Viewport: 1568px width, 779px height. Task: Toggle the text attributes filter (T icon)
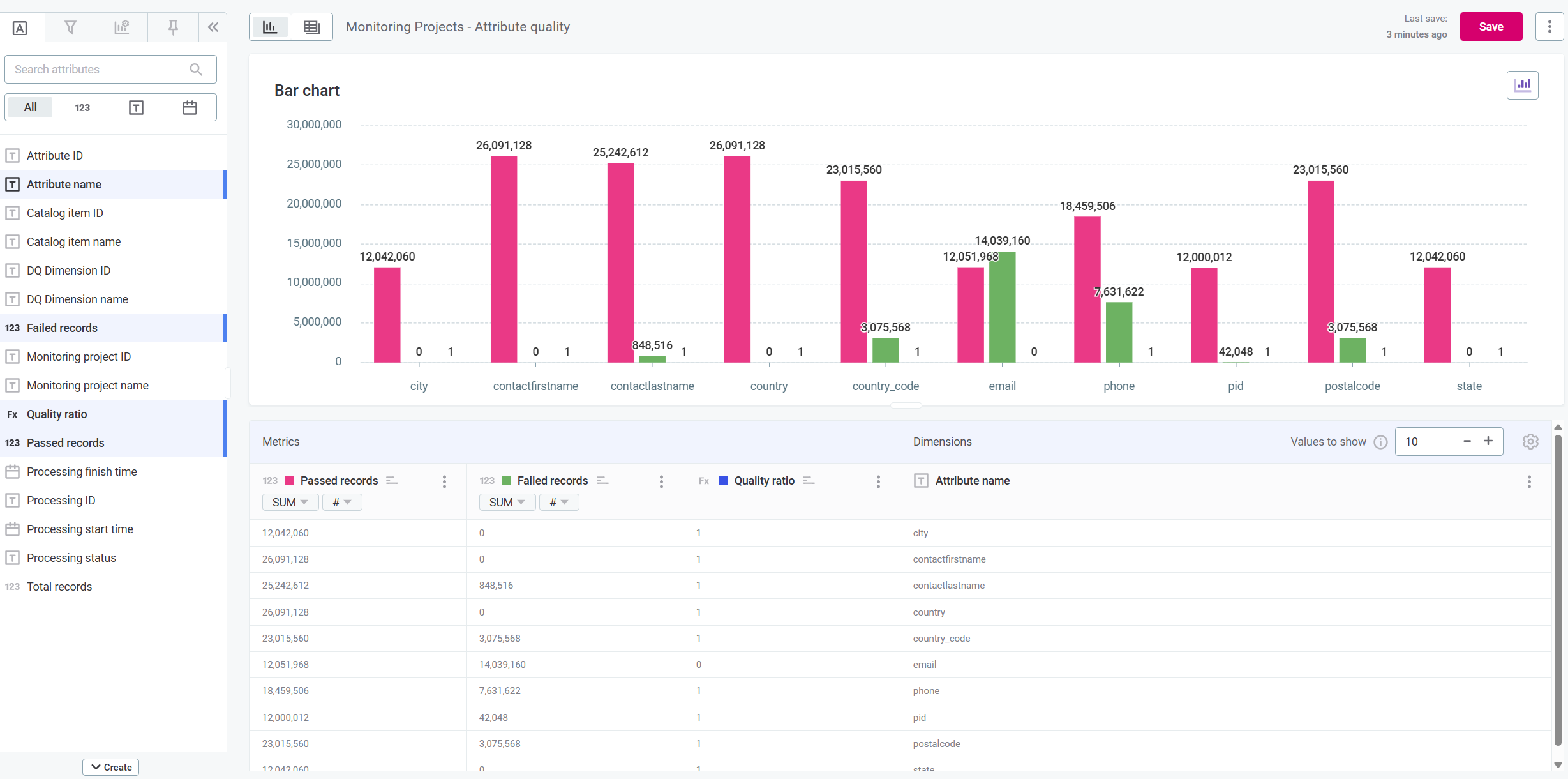pos(136,107)
